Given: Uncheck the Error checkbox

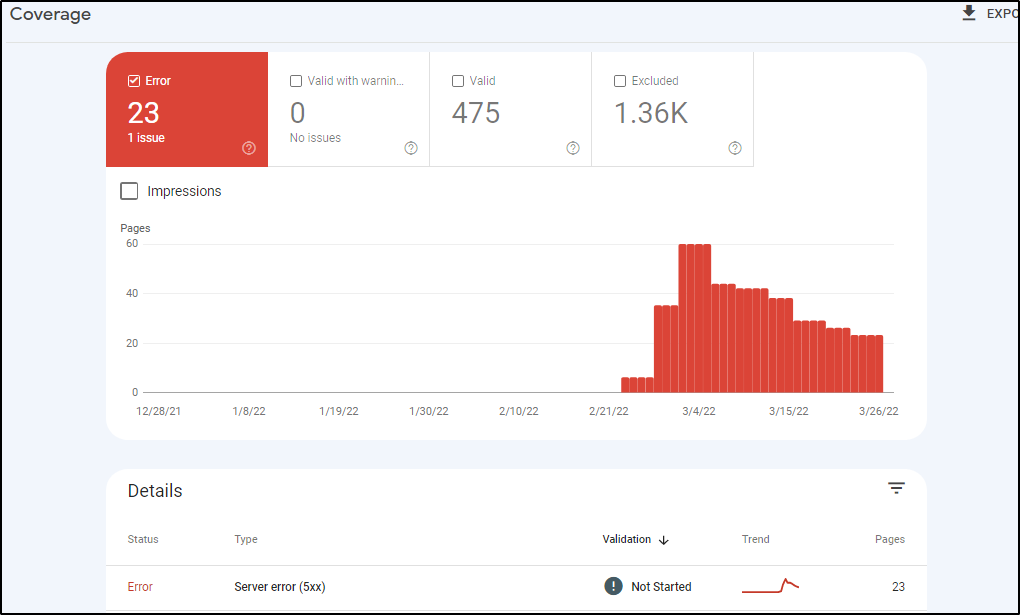Looking at the screenshot, I should [134, 81].
